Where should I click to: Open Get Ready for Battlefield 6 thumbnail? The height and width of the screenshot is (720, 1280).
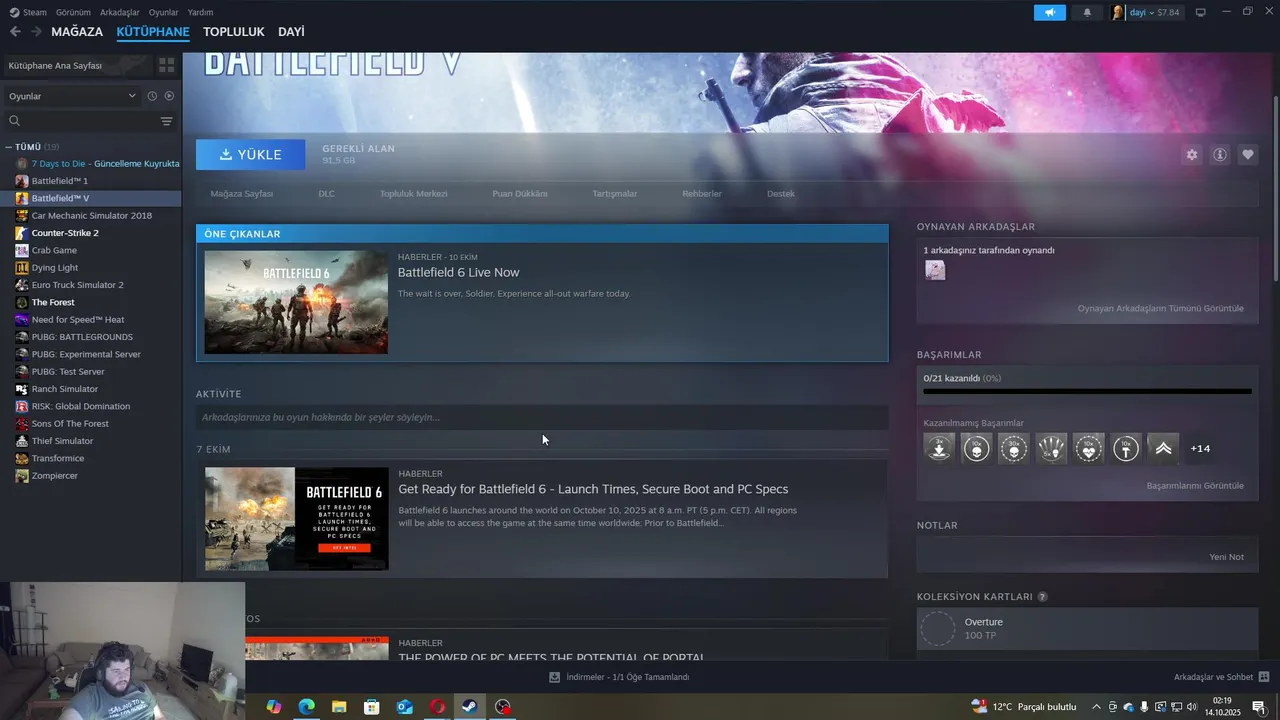[296, 519]
